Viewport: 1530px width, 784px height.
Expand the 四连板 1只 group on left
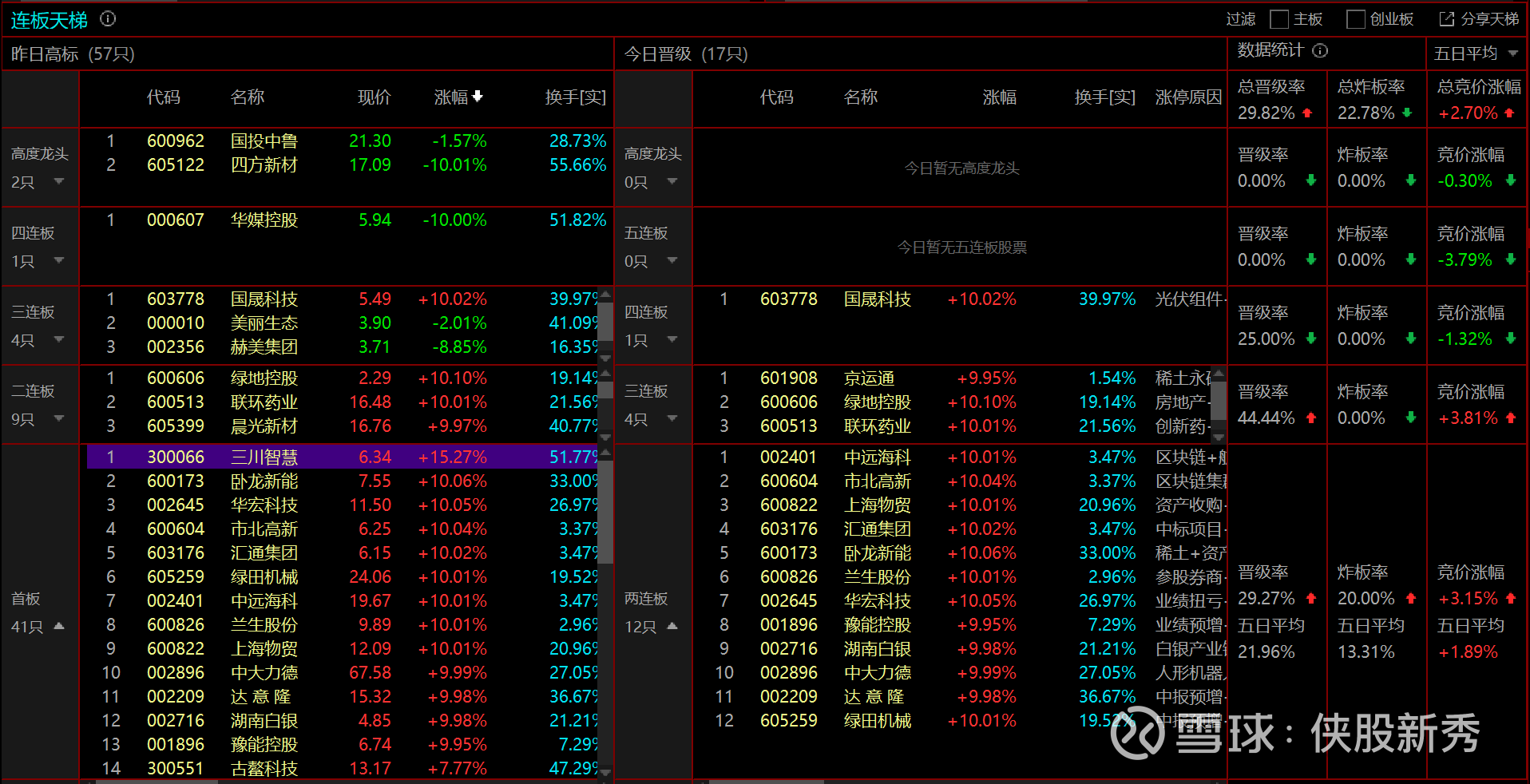point(59,260)
